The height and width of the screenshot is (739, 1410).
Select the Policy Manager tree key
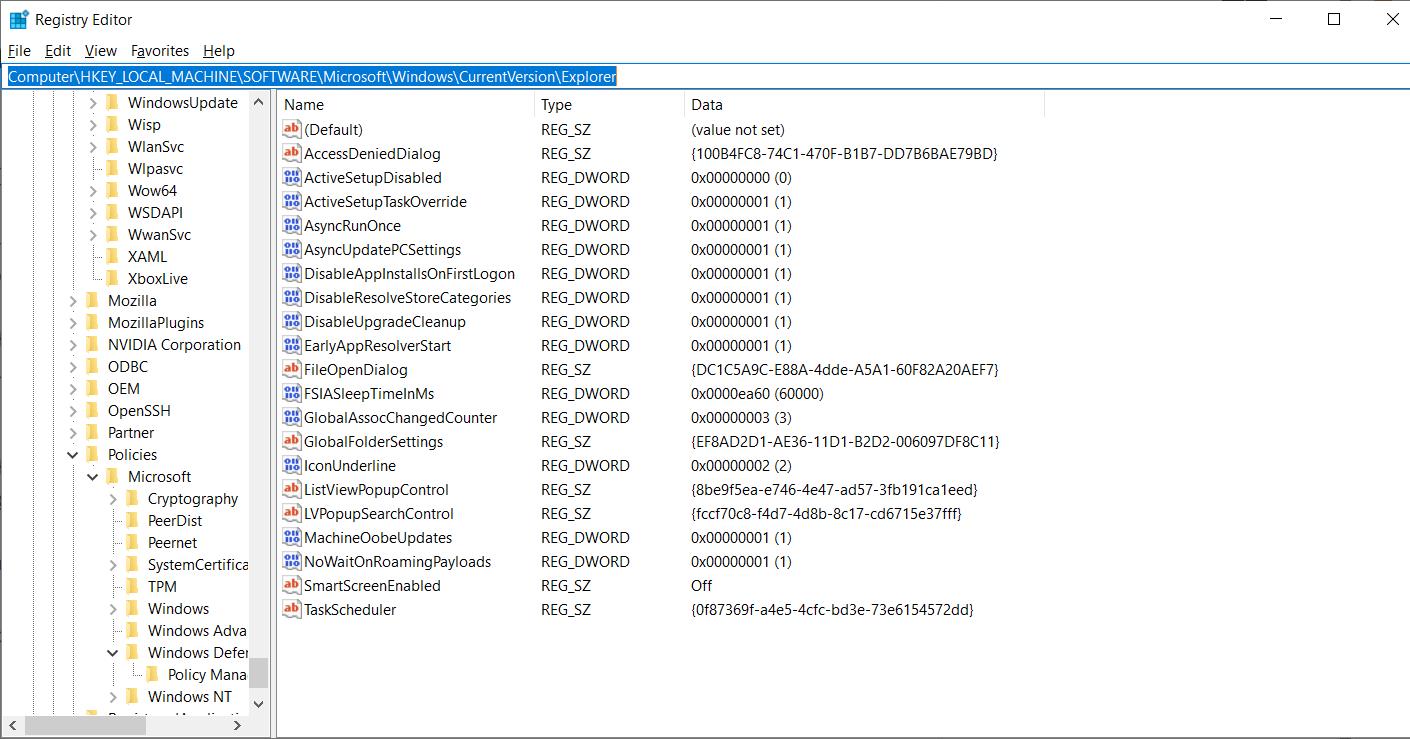pyautogui.click(x=207, y=674)
